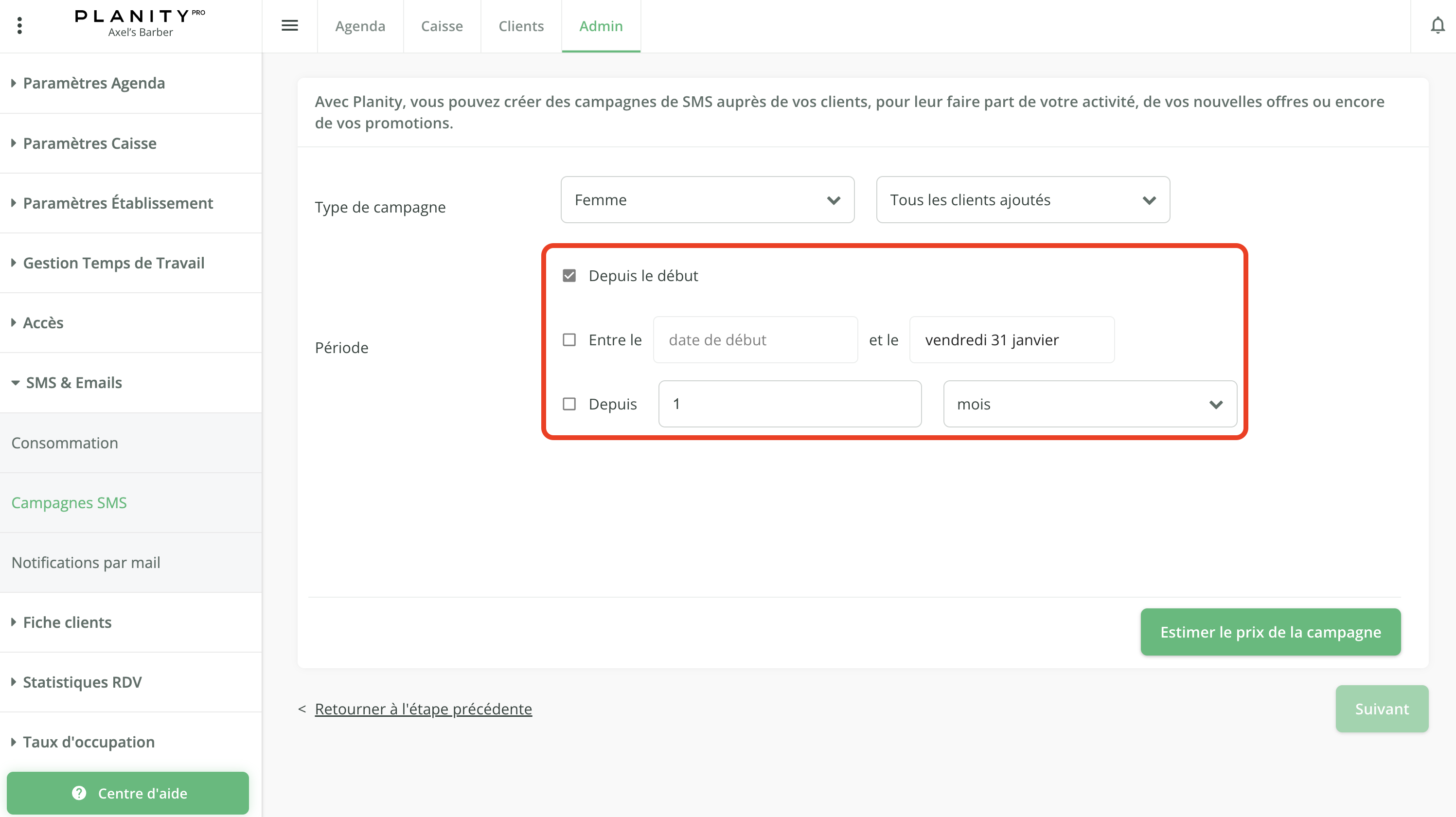
Task: Tick the Depuis duration checkbox
Action: point(569,404)
